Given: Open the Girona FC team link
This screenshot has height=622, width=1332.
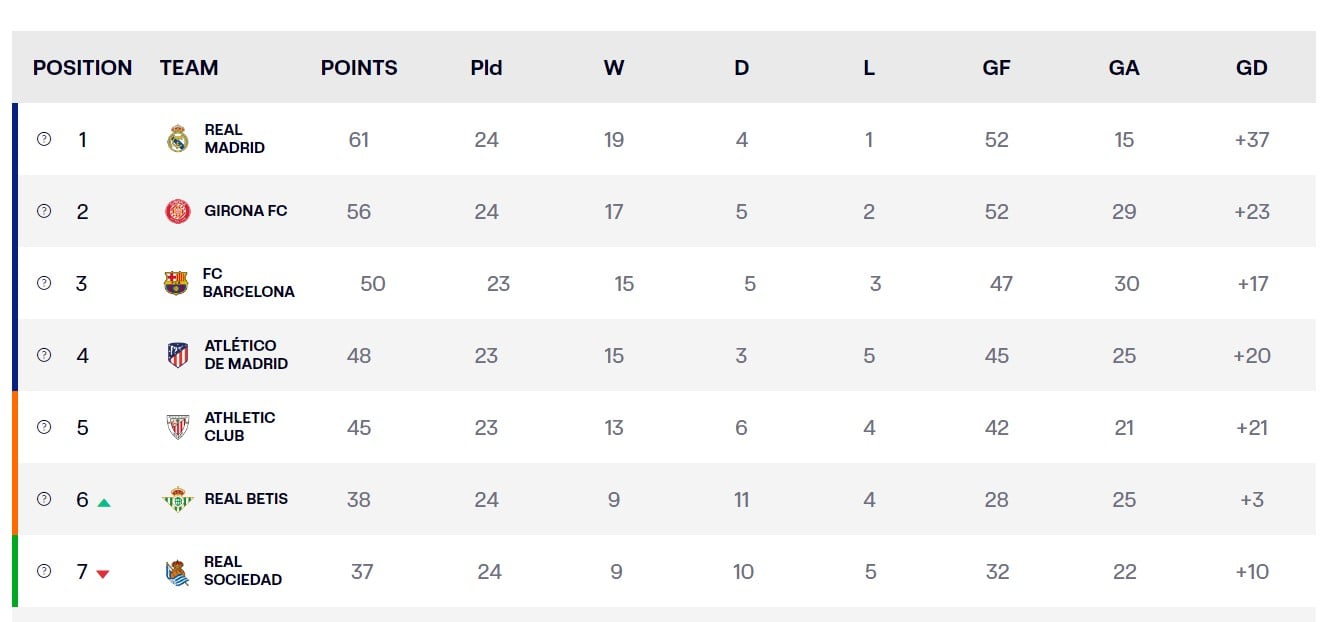Looking at the screenshot, I should pos(245,211).
